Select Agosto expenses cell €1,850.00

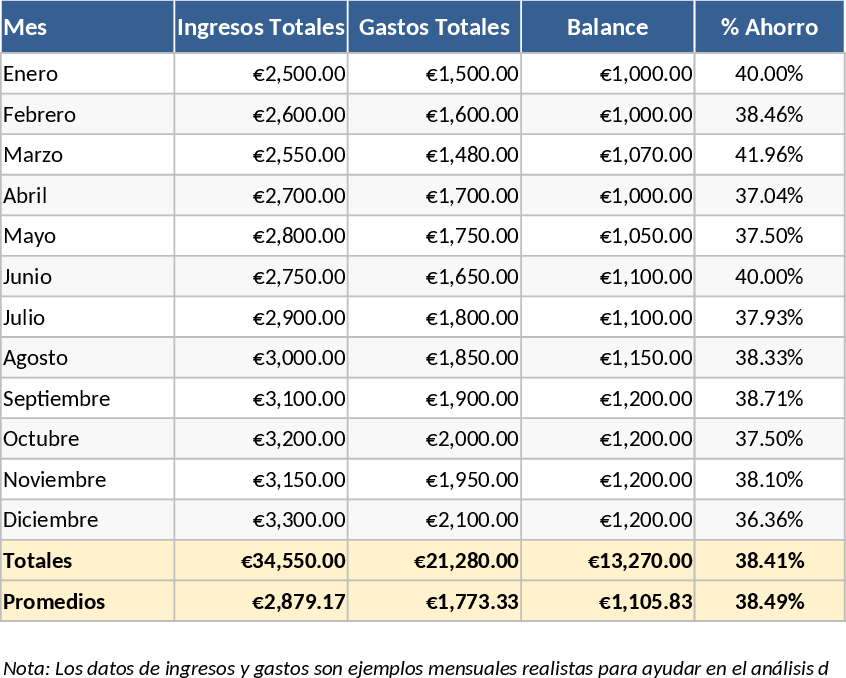click(434, 358)
